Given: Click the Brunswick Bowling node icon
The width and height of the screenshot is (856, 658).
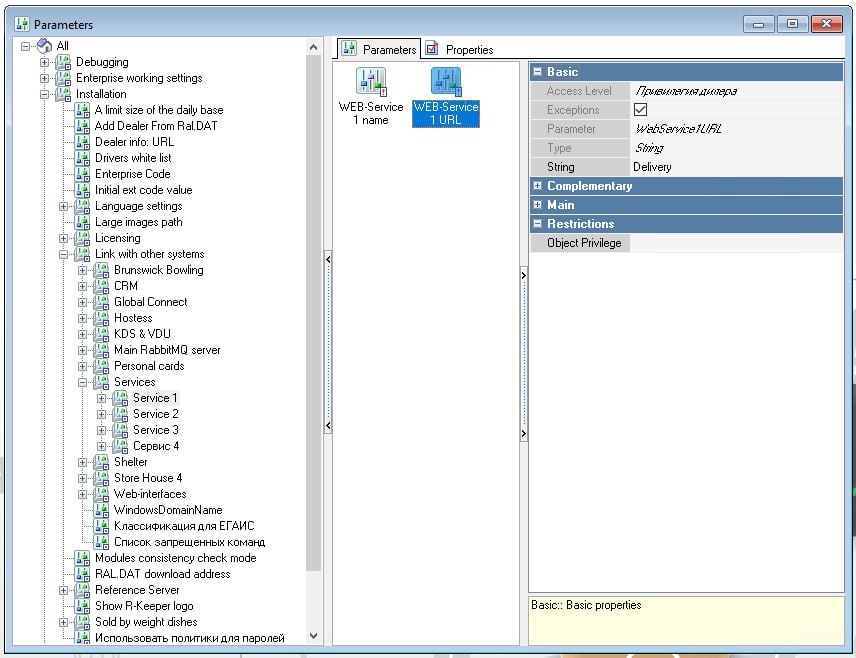Looking at the screenshot, I should 102,270.
